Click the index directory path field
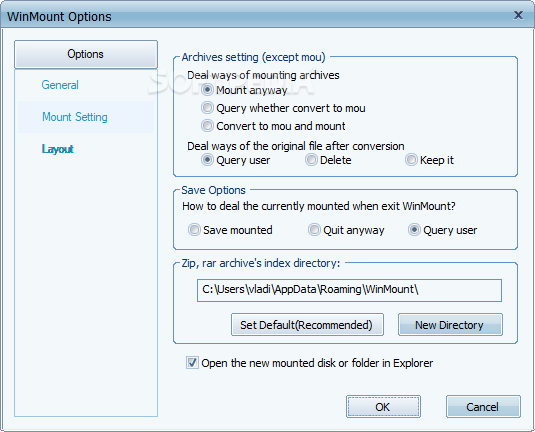Screen dimensions: 535x432 pos(349,290)
